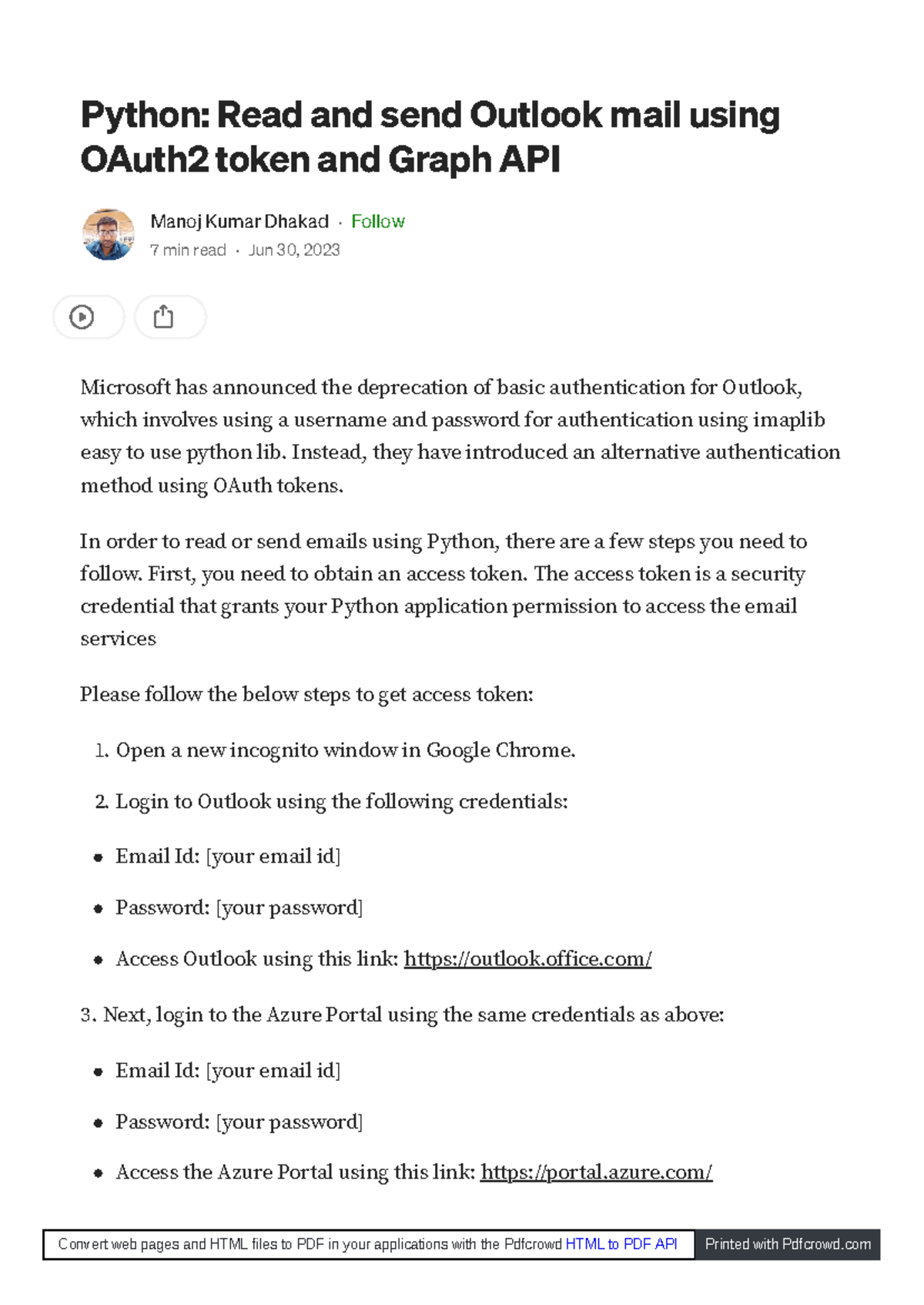Click the Jun 30, 2023 publish date

coord(294,250)
